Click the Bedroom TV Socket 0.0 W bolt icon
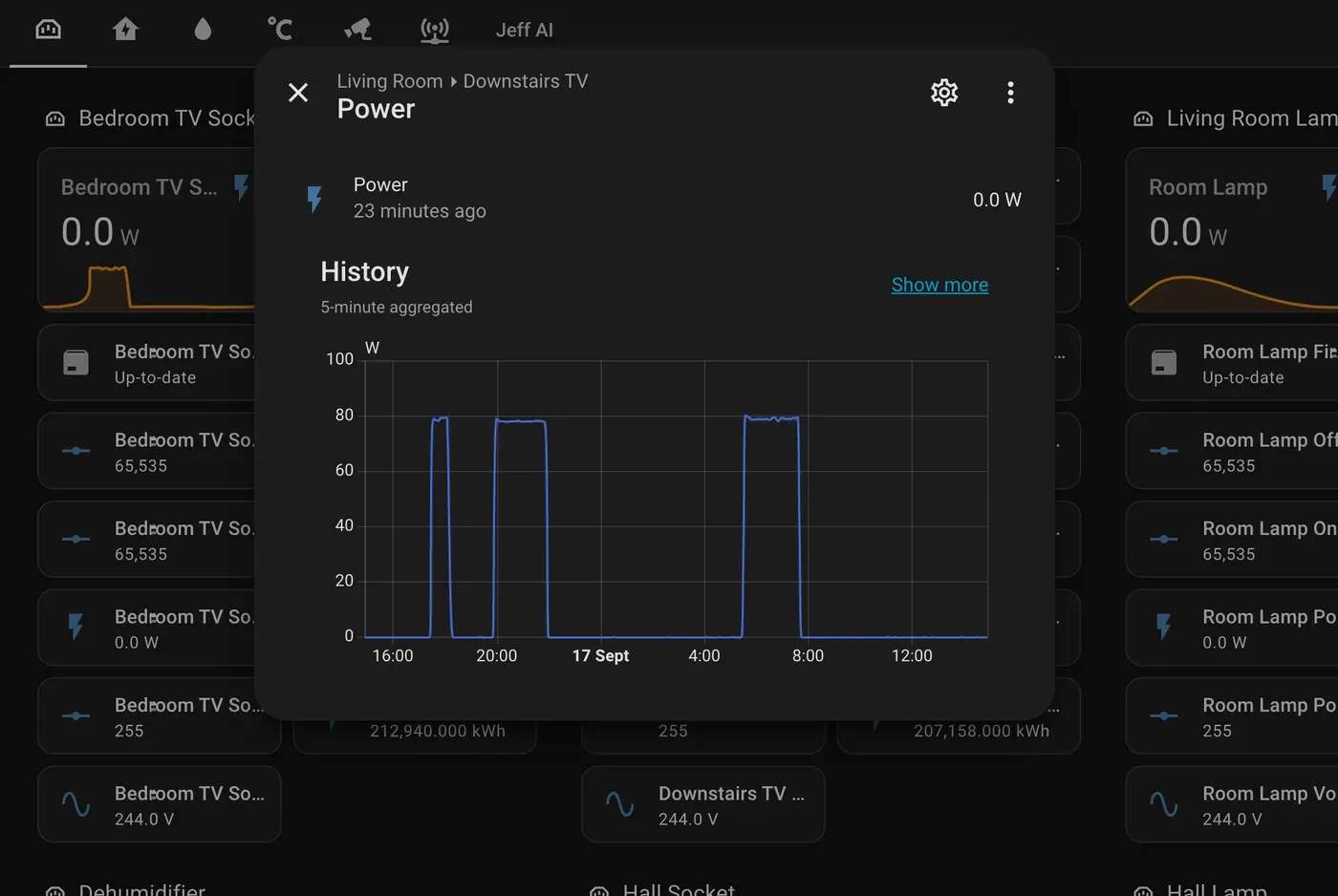Viewport: 1338px width, 896px height. (76, 628)
